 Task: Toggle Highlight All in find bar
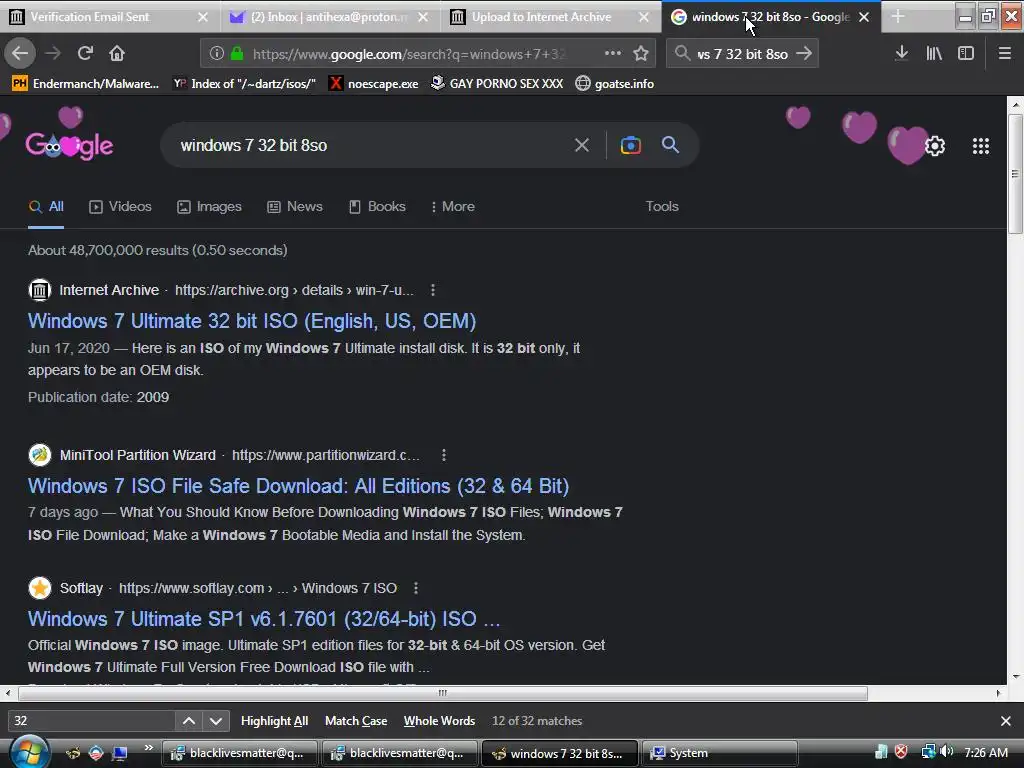[274, 721]
